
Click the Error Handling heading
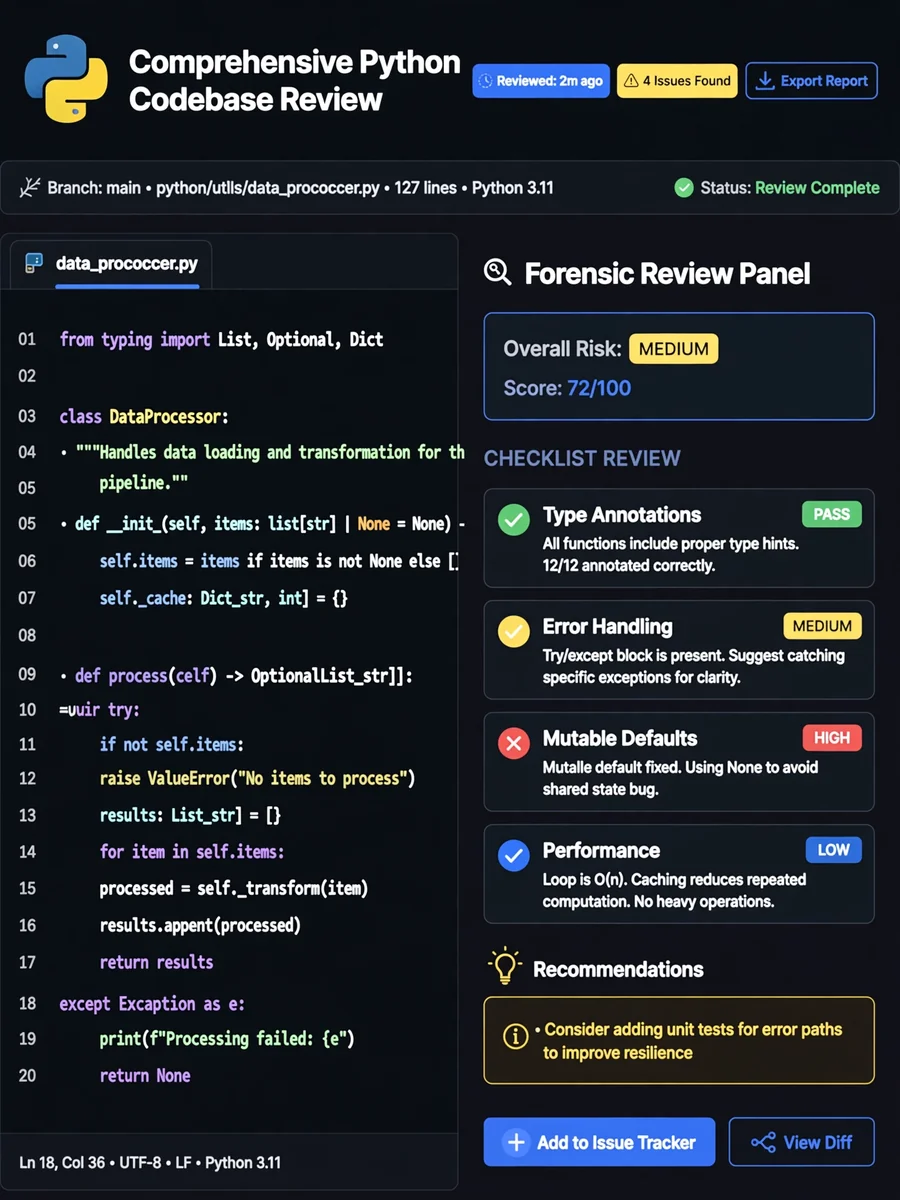[607, 627]
